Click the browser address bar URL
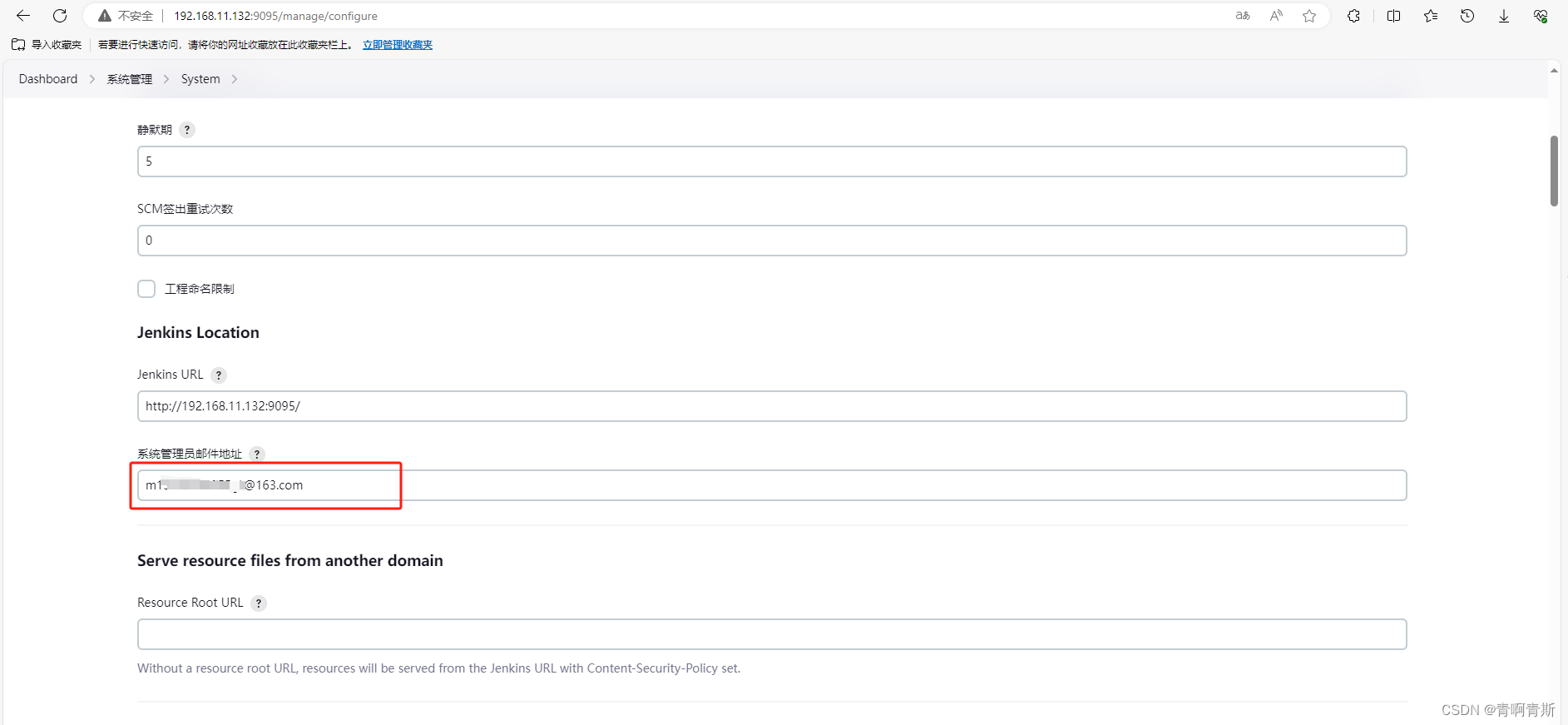 pyautogui.click(x=275, y=16)
